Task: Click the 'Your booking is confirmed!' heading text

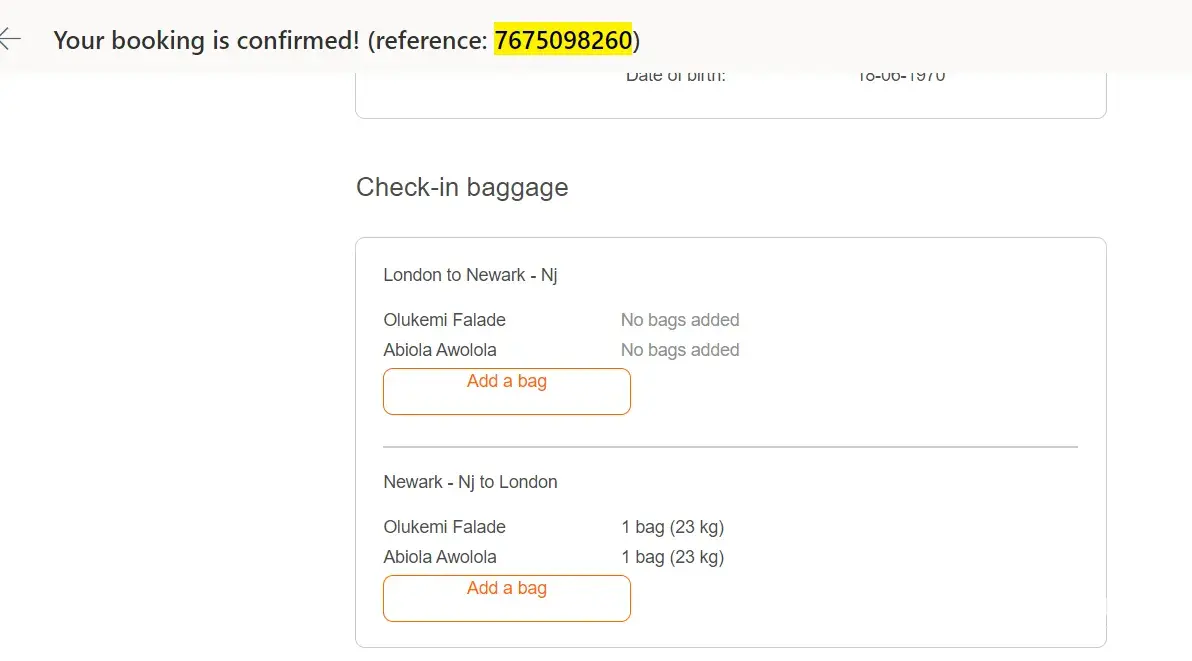Action: (206, 40)
